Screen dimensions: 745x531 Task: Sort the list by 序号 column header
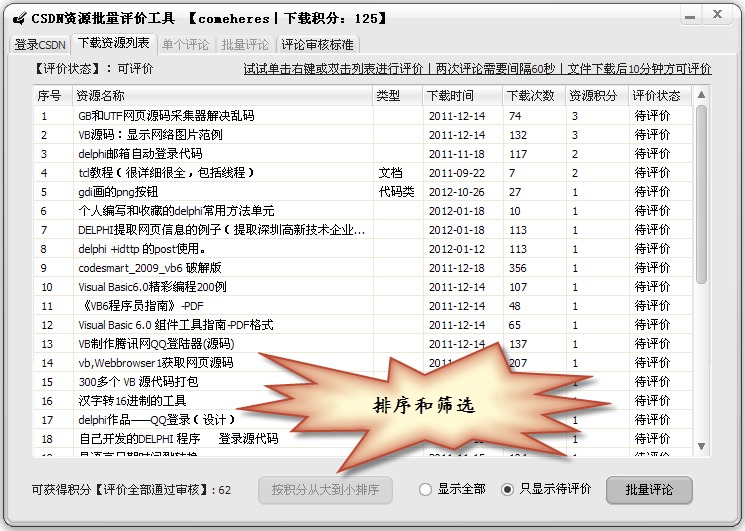[x=53, y=95]
